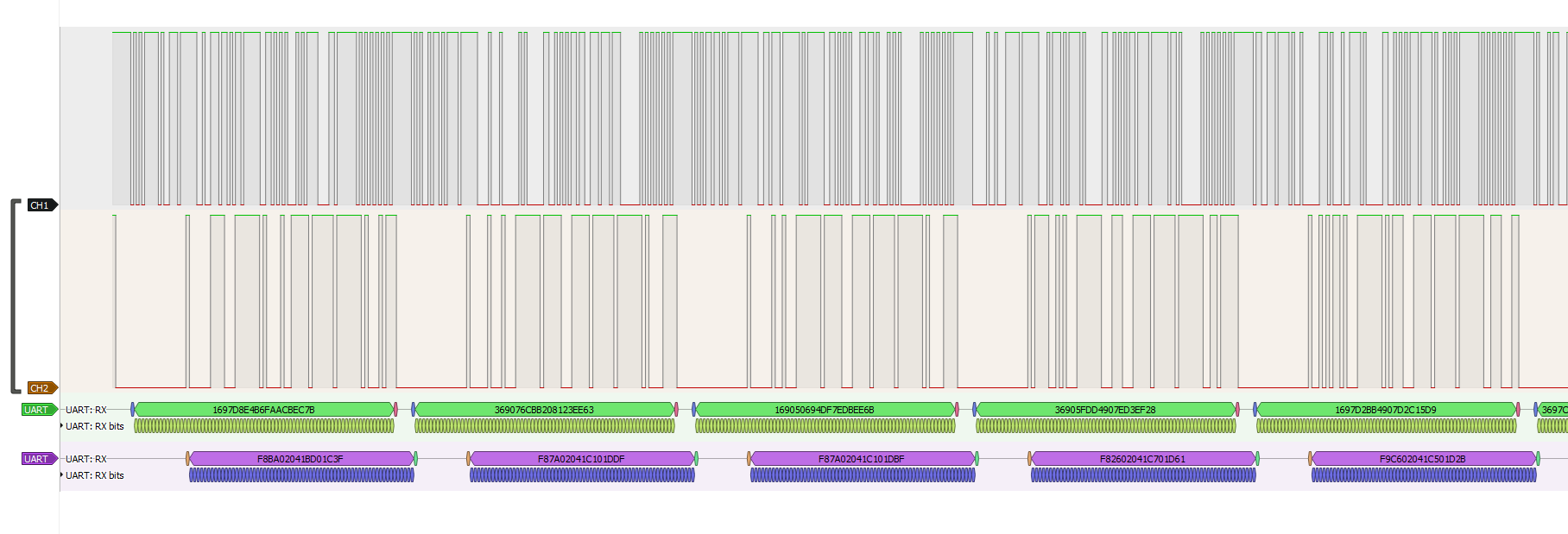Select decoded packet 1697D8E4B6FAACBEC7B

pos(264,410)
